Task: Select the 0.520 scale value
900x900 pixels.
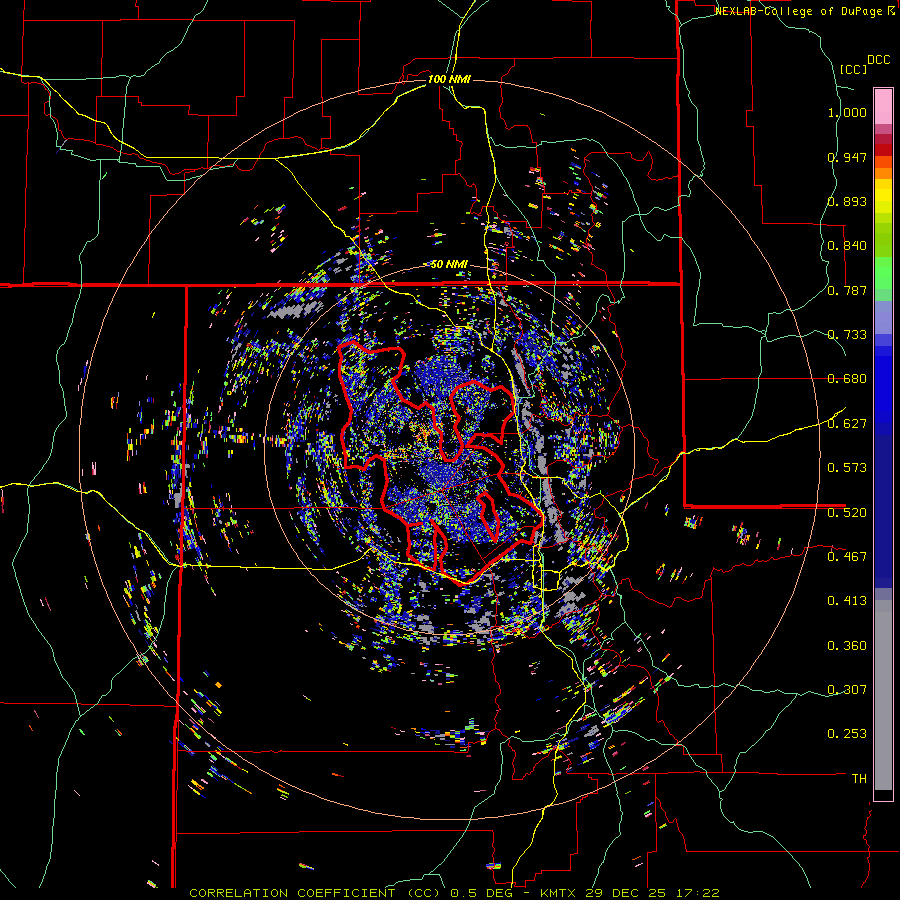Action: pos(847,512)
